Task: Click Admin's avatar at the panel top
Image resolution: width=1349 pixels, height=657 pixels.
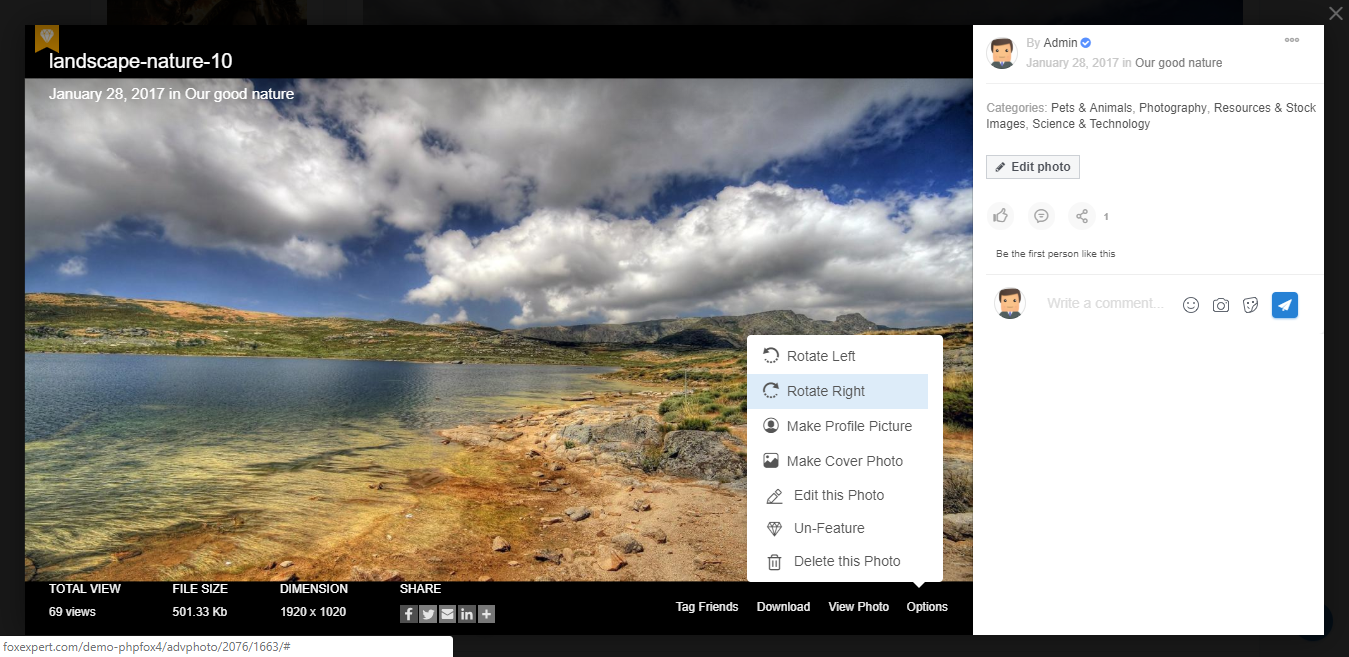Action: coord(1002,53)
